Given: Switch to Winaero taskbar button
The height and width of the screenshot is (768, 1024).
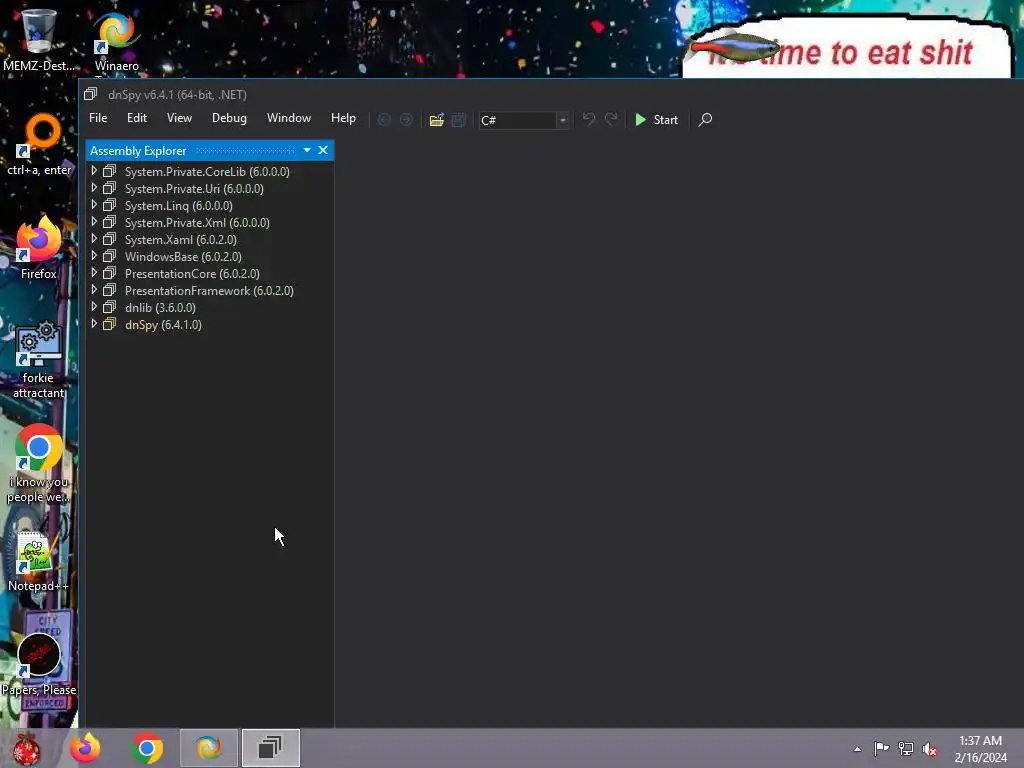Looking at the screenshot, I should tap(209, 748).
